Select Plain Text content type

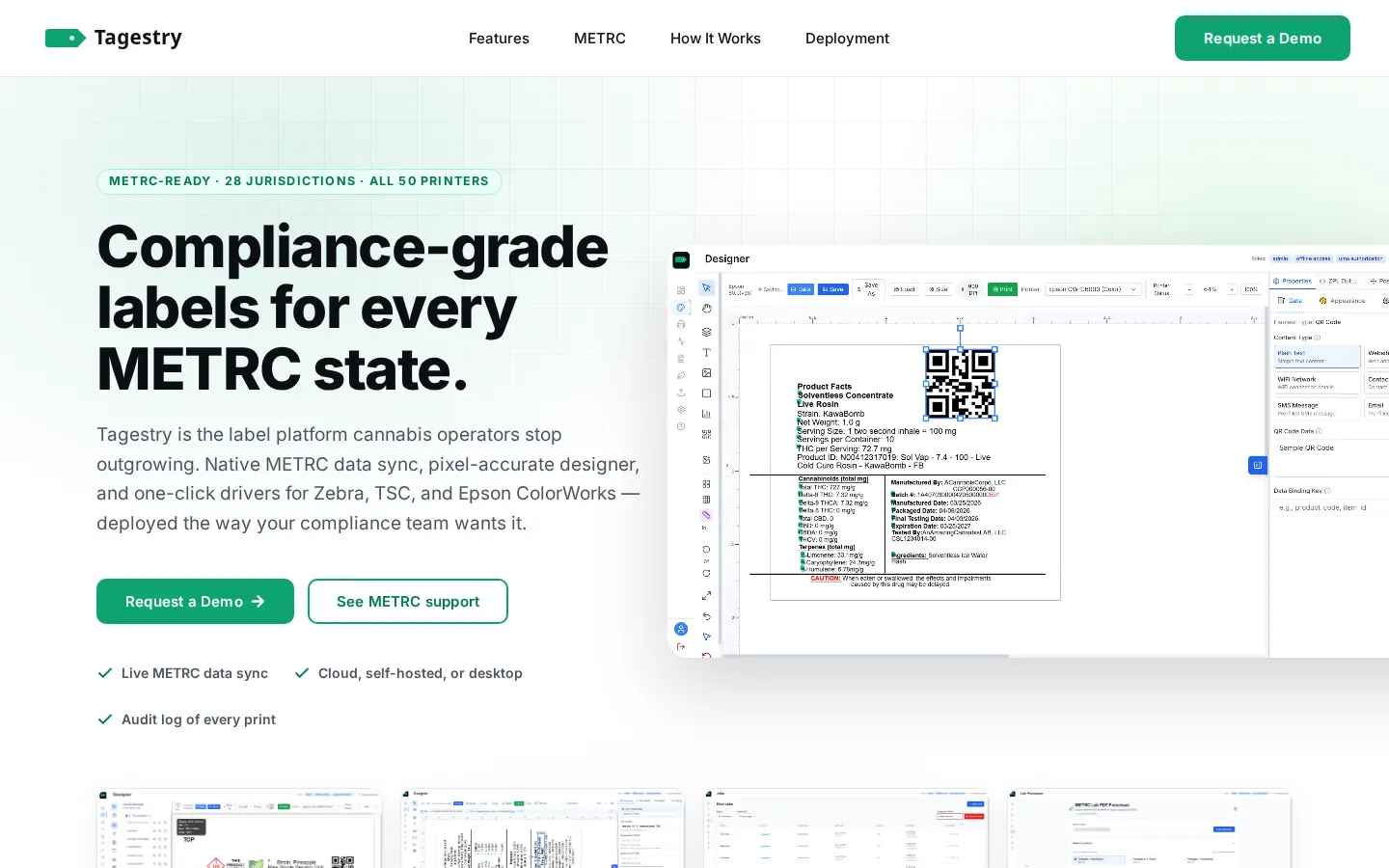(1318, 357)
